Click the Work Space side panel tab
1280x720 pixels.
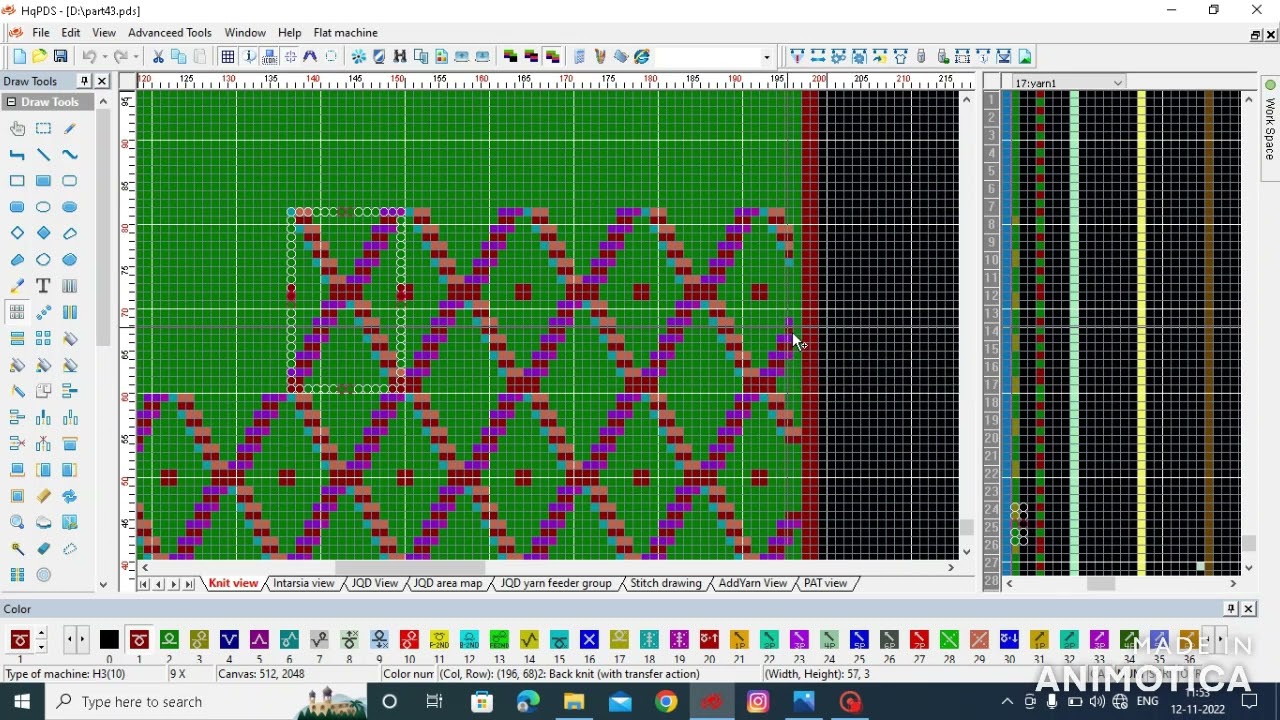pyautogui.click(x=1270, y=128)
